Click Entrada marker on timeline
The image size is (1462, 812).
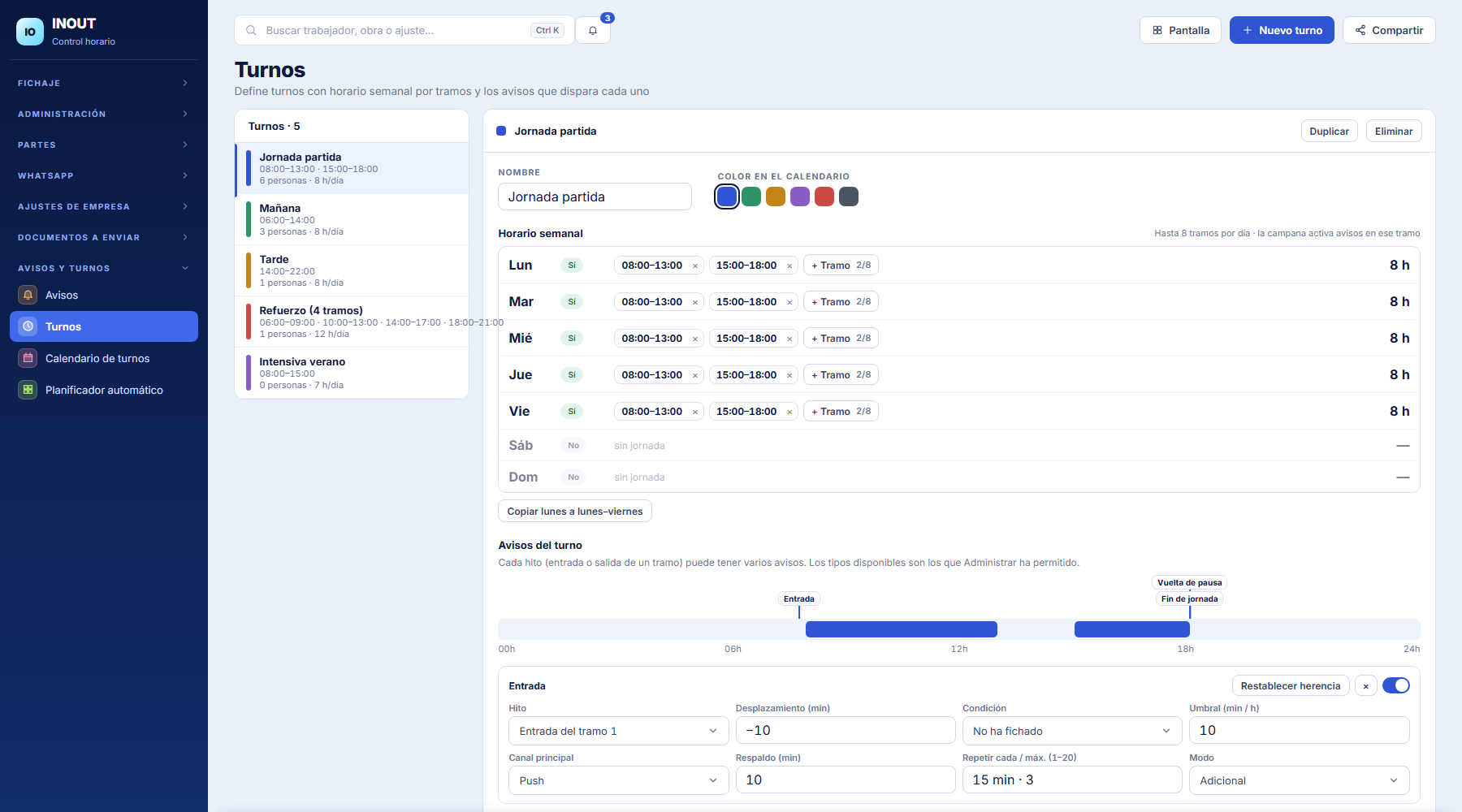point(799,598)
